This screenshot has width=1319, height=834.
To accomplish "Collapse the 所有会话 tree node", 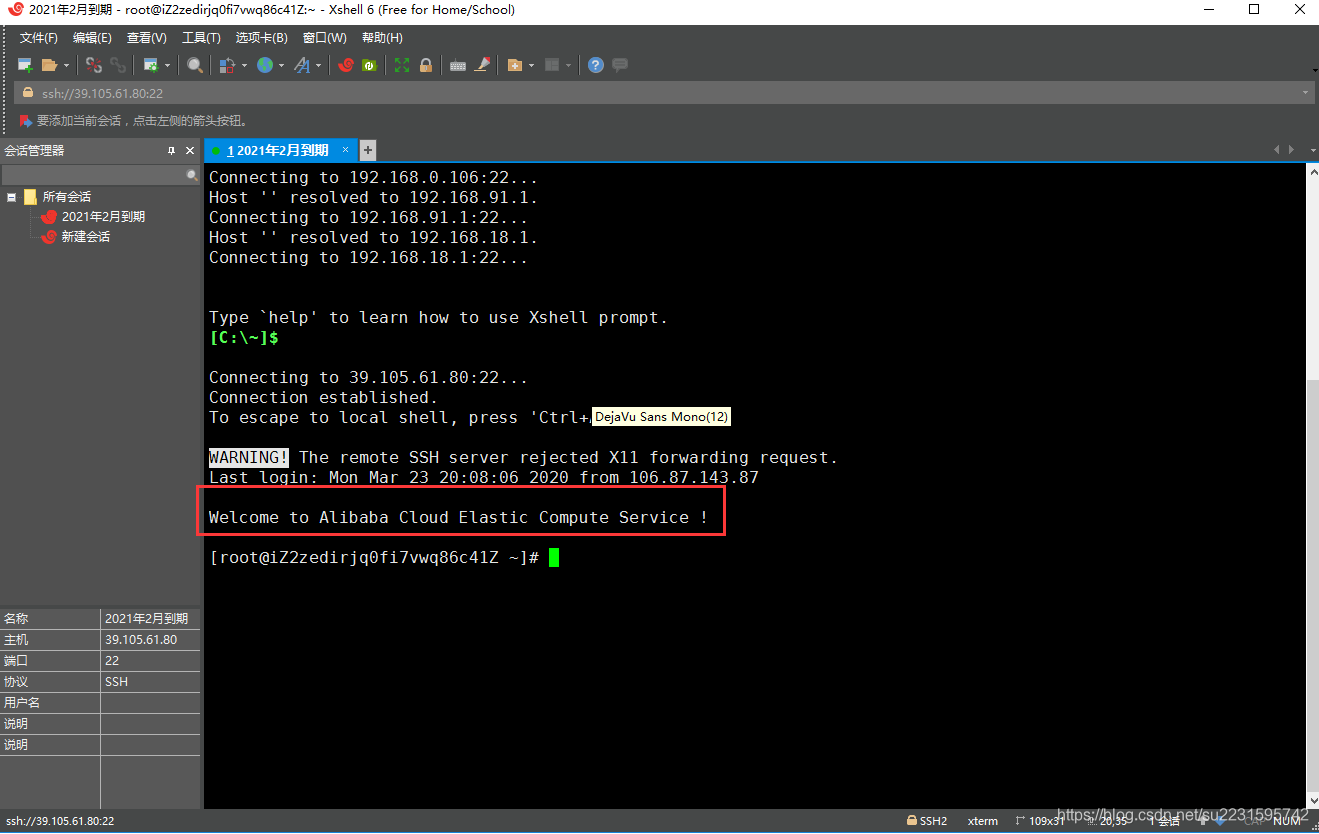I will [12, 197].
